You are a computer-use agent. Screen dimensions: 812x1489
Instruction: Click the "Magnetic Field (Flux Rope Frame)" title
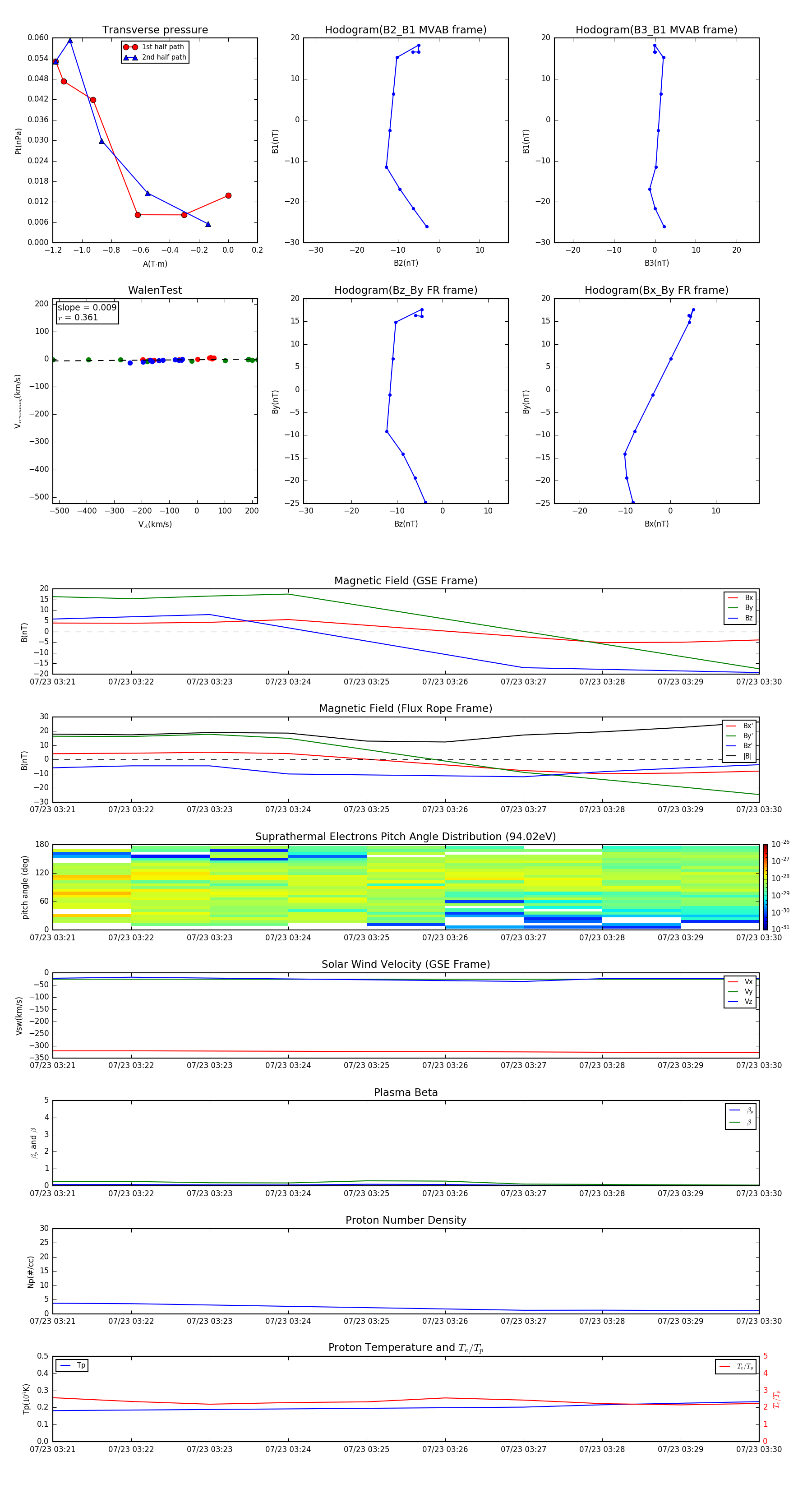(x=406, y=709)
